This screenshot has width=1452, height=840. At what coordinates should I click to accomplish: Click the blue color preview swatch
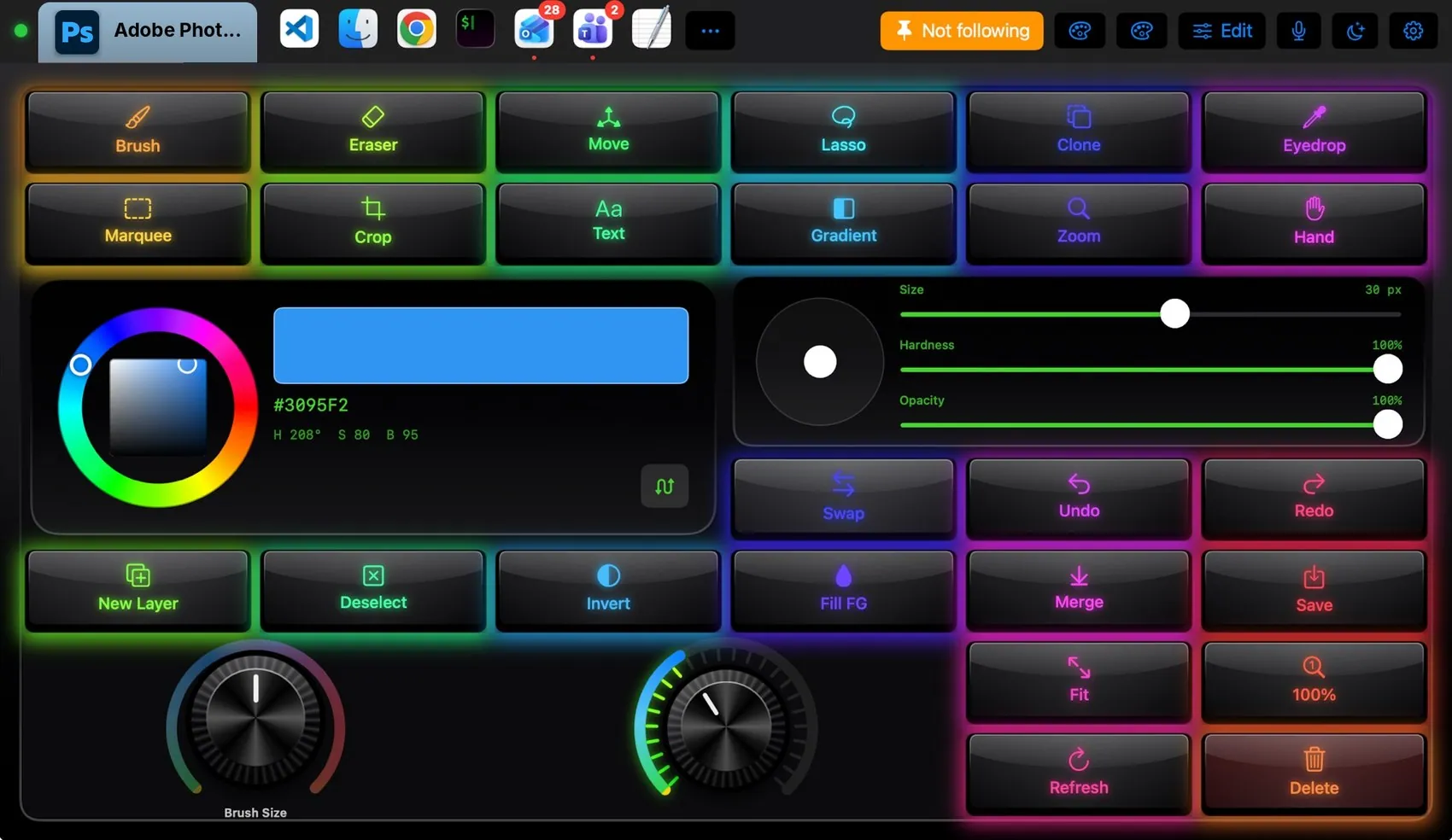pyautogui.click(x=481, y=346)
